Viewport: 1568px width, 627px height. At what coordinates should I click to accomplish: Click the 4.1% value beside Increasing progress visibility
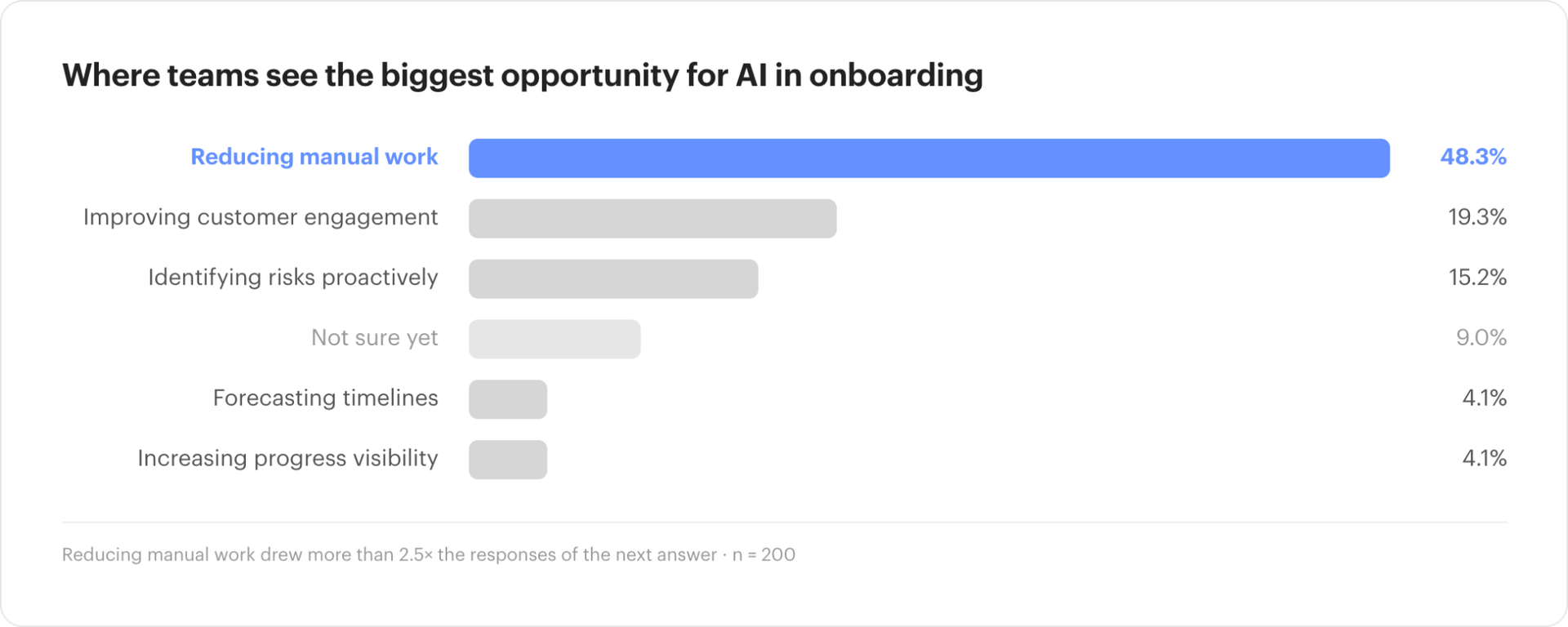[1484, 459]
